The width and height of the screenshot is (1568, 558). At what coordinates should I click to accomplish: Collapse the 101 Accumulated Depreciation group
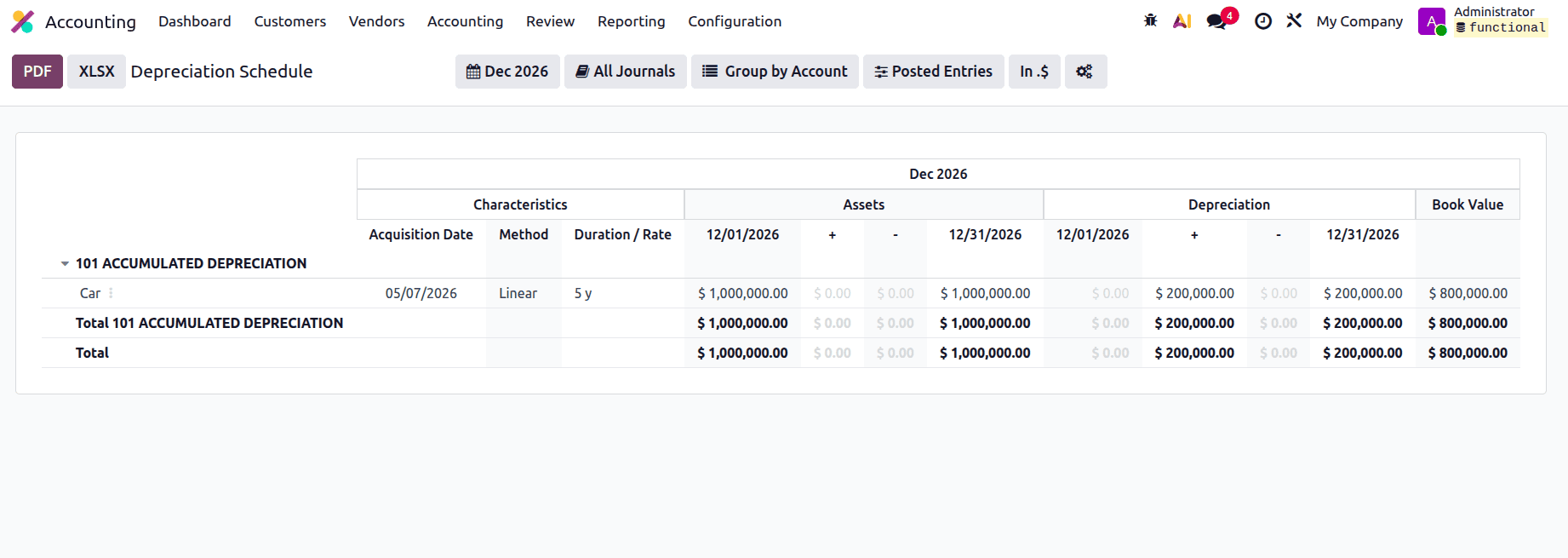pyautogui.click(x=65, y=264)
